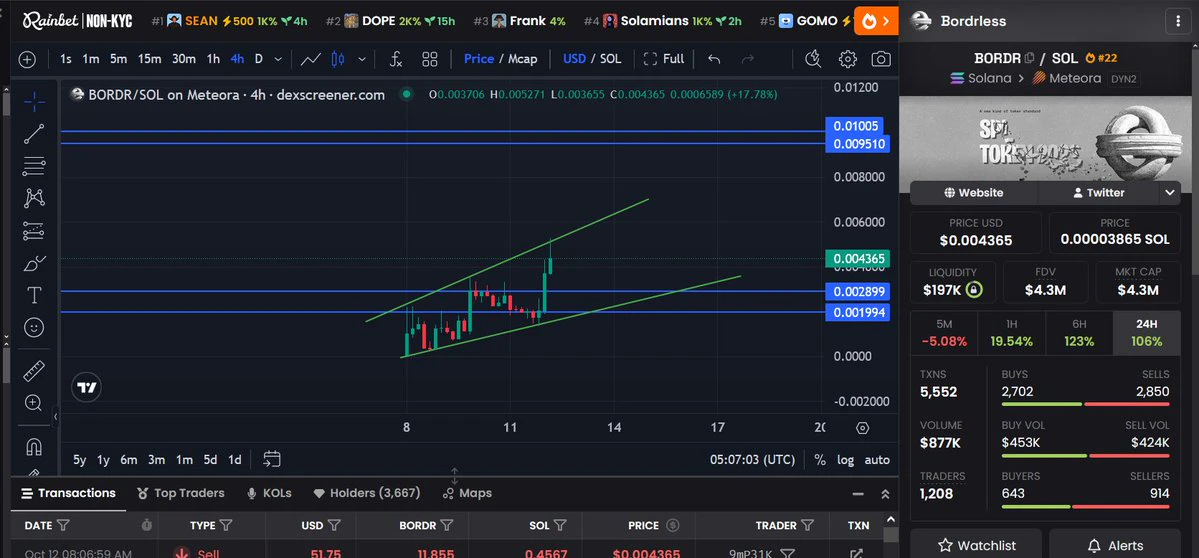This screenshot has width=1199, height=558.
Task: Open the Maps tab
Action: [x=467, y=493]
